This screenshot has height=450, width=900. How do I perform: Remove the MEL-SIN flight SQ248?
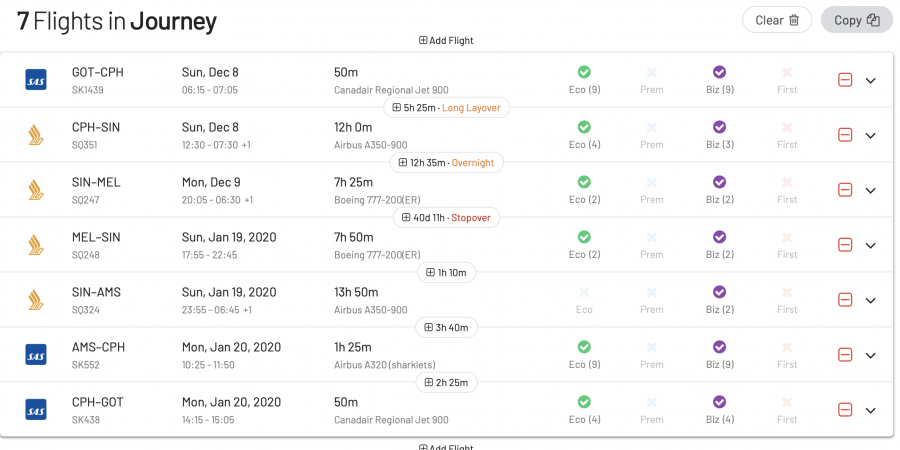pyautogui.click(x=845, y=245)
